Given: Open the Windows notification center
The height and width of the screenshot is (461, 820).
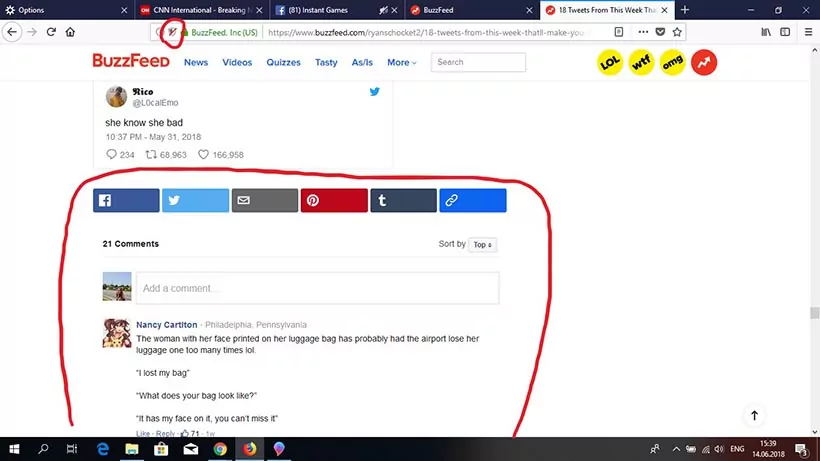Looking at the screenshot, I should click(x=801, y=449).
